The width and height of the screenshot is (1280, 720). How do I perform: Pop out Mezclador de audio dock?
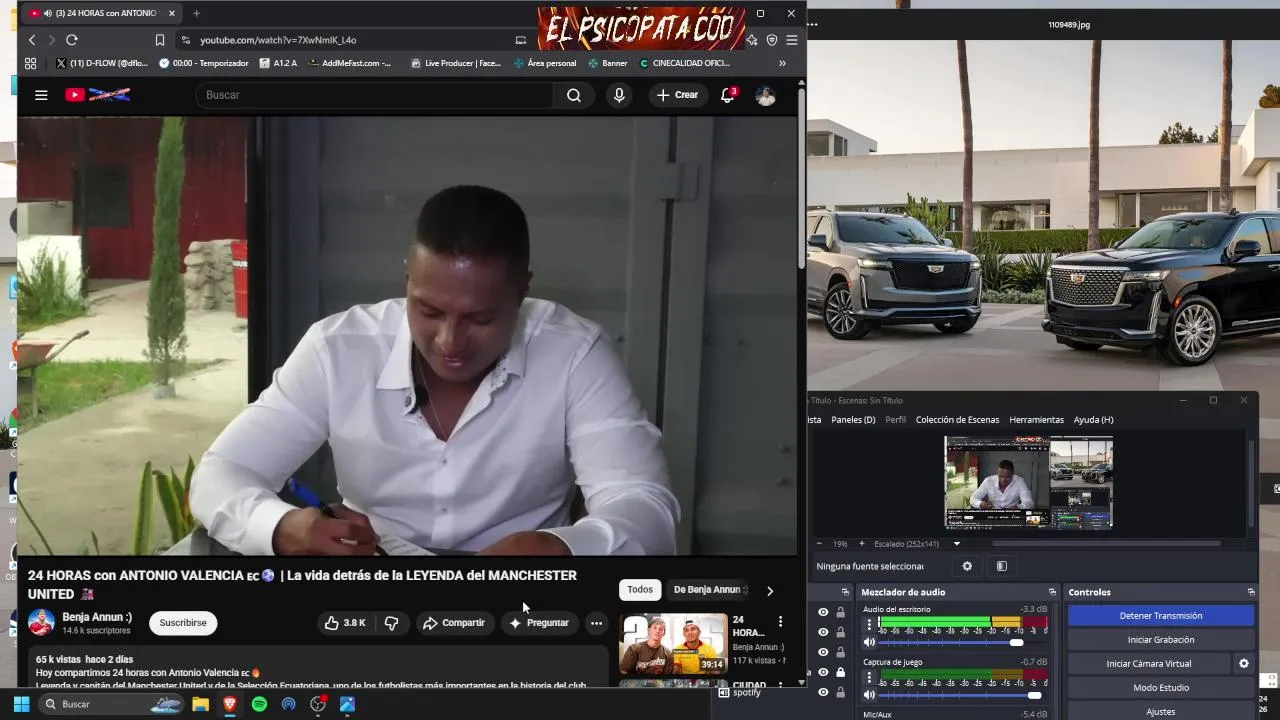[x=1052, y=592]
